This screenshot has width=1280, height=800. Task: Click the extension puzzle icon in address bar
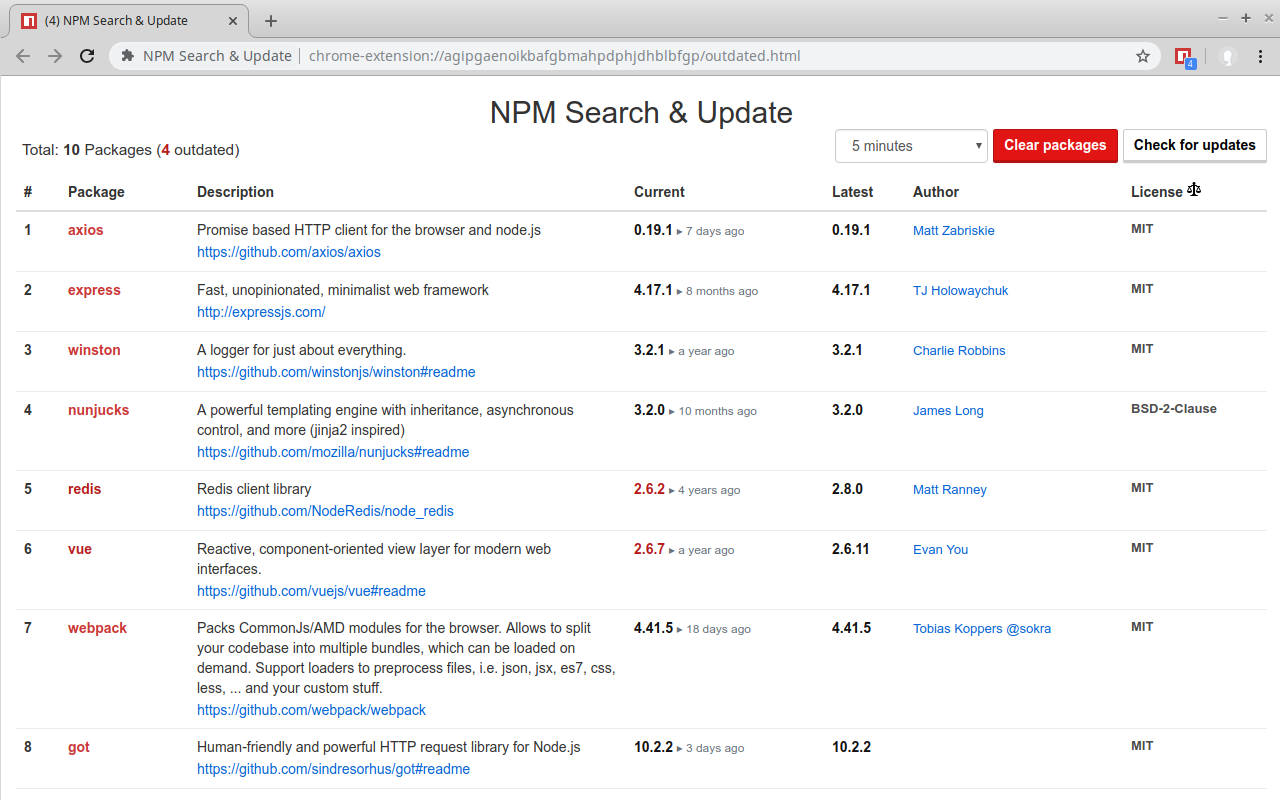click(x=127, y=56)
